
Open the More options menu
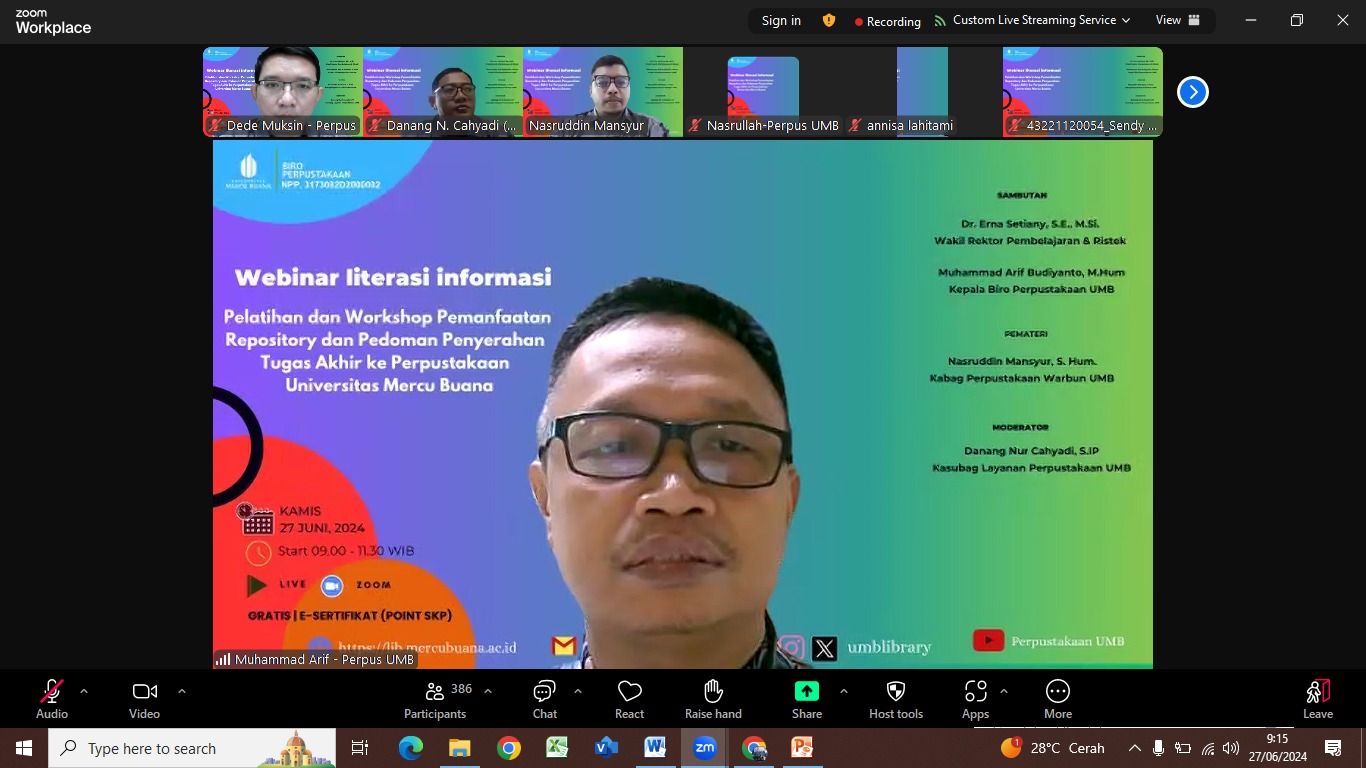1057,699
